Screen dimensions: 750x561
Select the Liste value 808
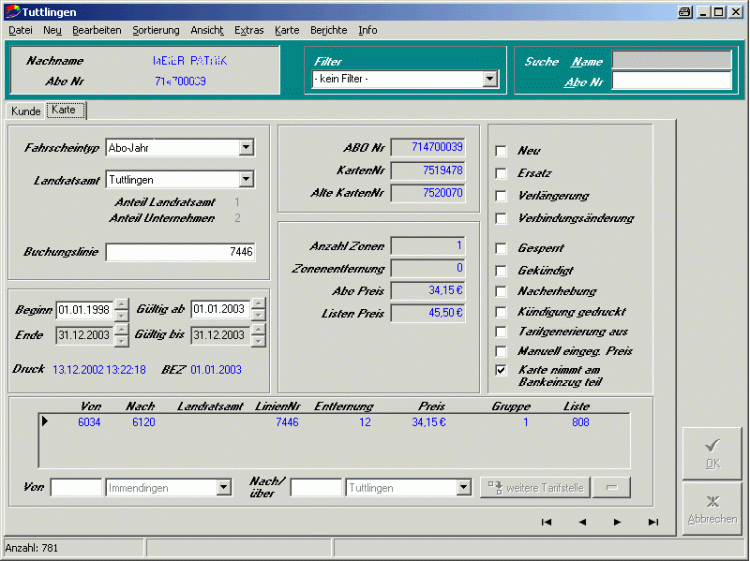tap(581, 422)
